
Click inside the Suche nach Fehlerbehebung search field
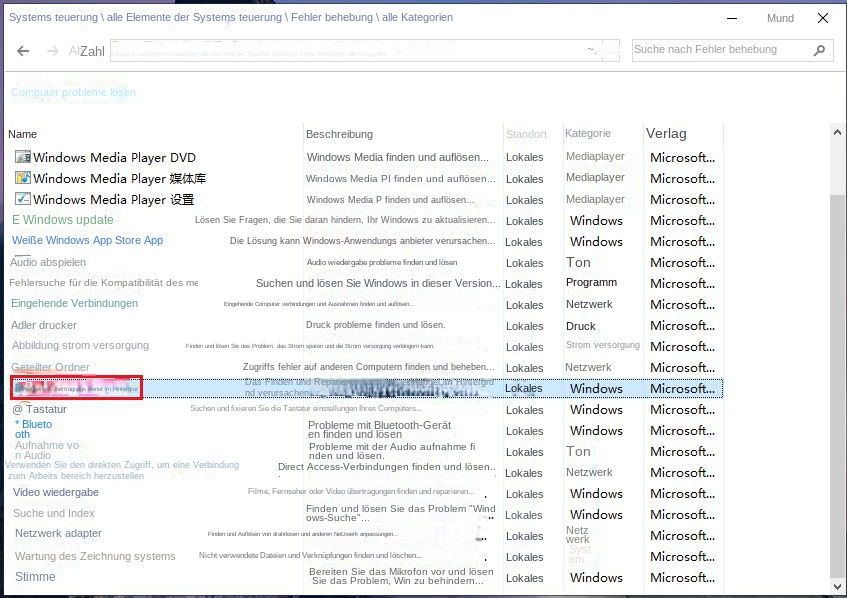coord(720,49)
